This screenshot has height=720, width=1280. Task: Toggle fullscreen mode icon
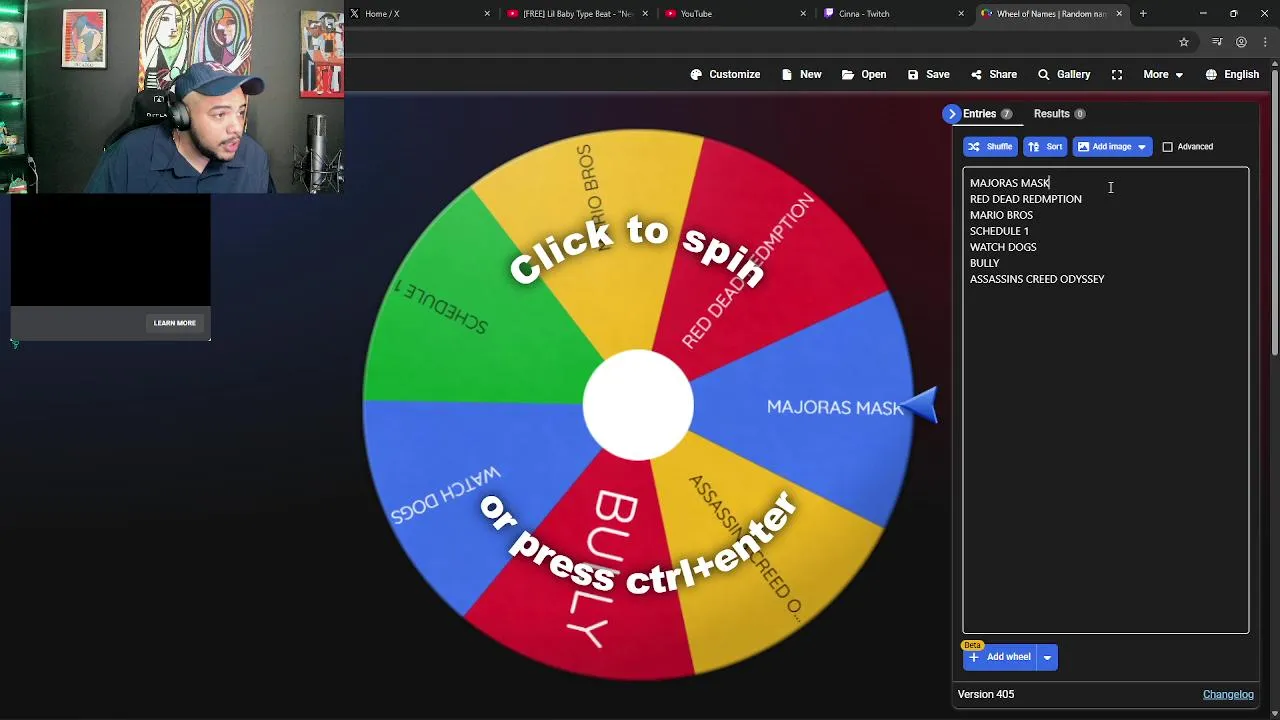coord(1117,74)
